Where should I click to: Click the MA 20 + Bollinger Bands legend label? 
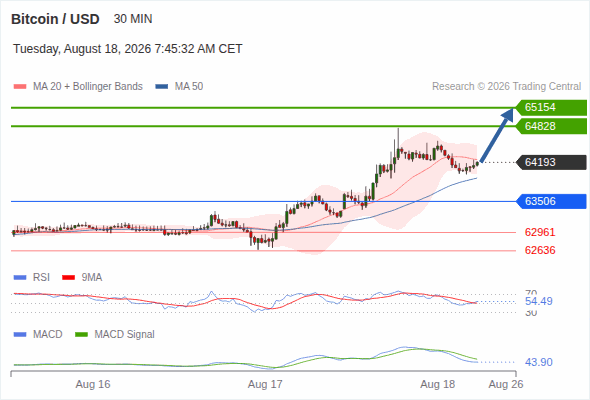coord(88,87)
